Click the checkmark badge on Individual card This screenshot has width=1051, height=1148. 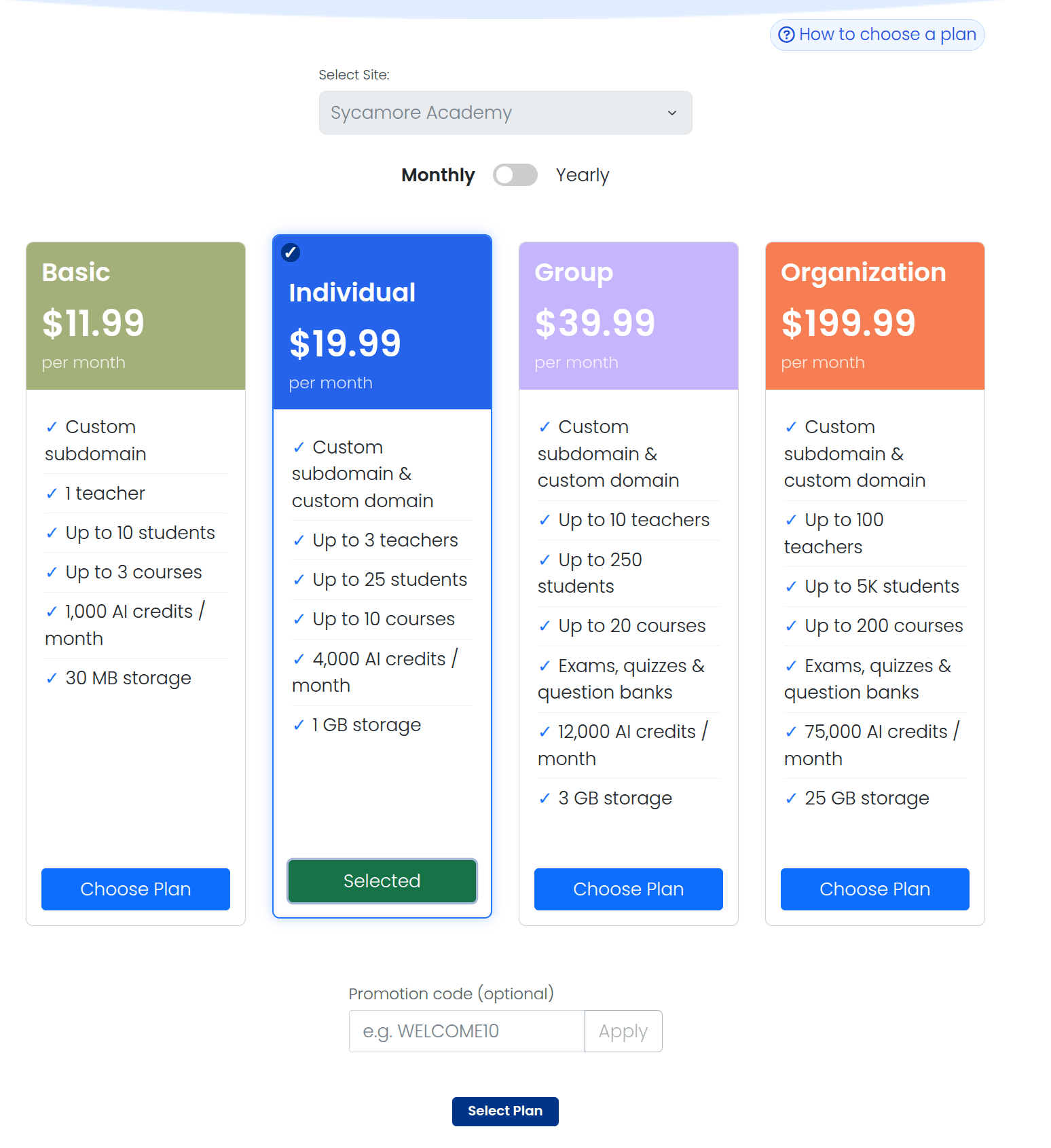point(291,253)
